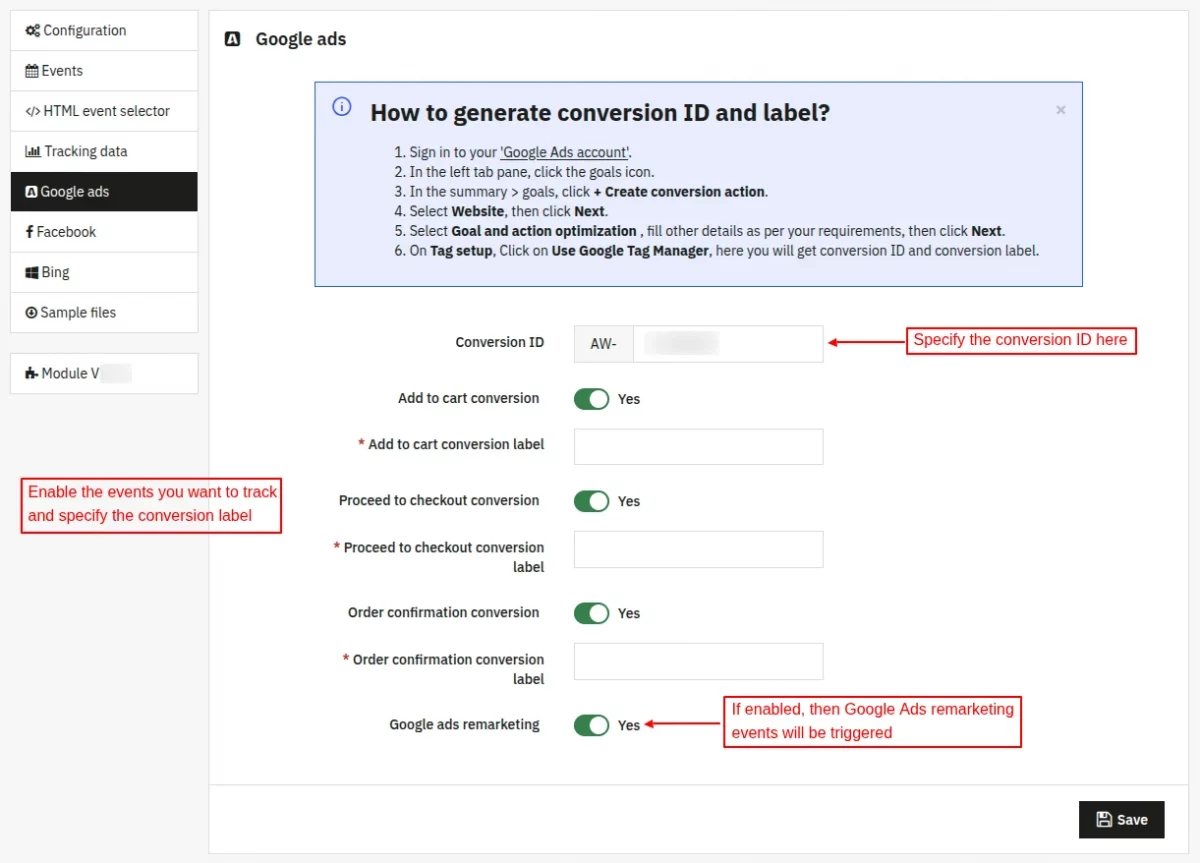Focus the Conversion ID input field
The width and height of the screenshot is (1200, 863).
[x=728, y=344]
